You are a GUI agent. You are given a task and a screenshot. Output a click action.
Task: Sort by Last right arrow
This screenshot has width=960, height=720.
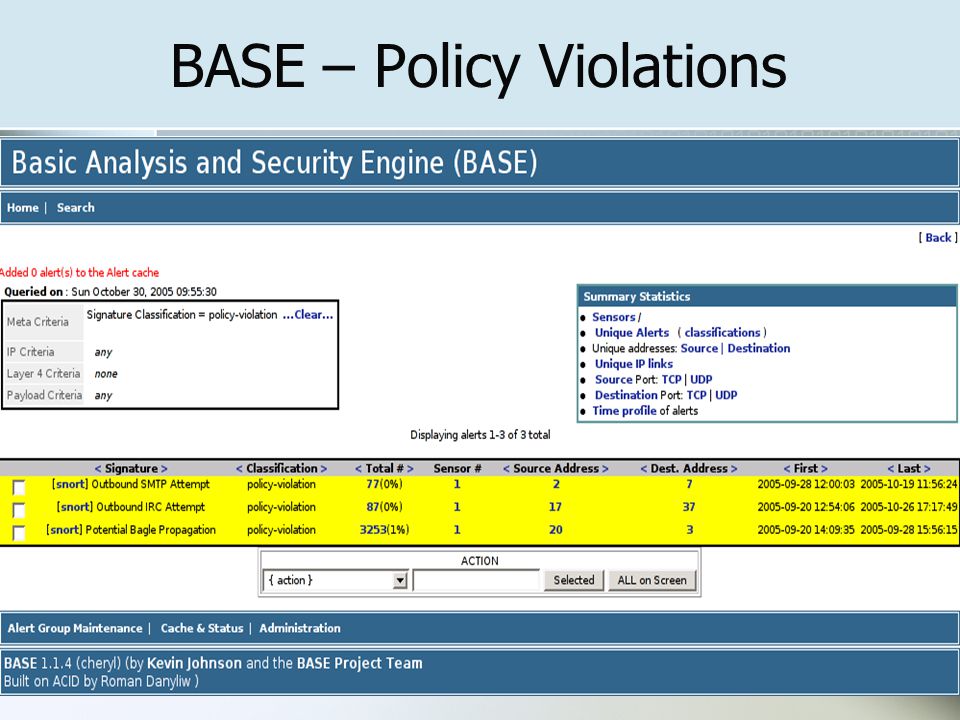pyautogui.click(x=927, y=468)
